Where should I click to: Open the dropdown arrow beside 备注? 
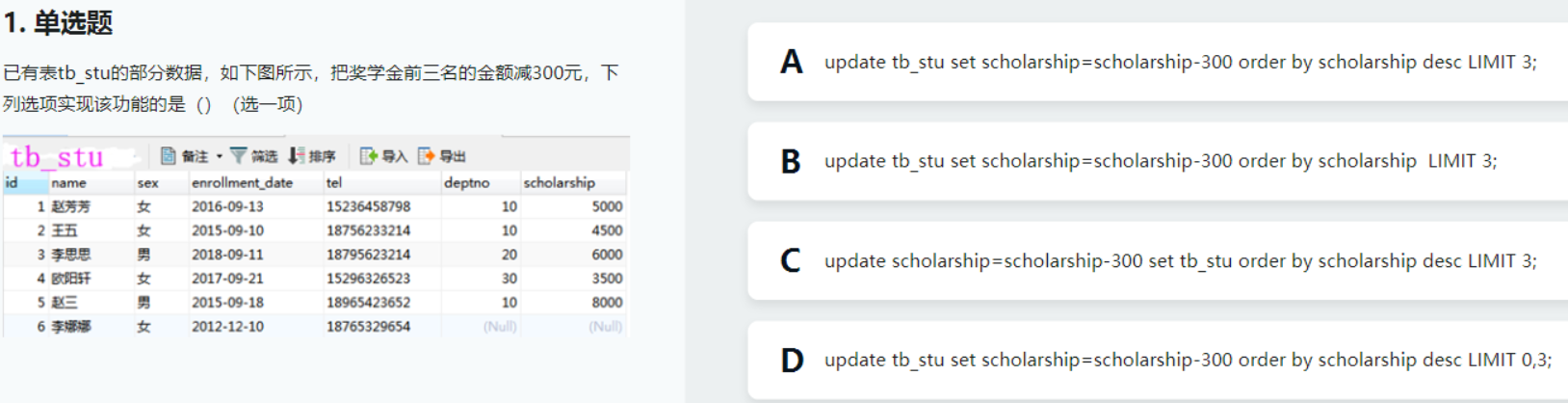[220, 156]
